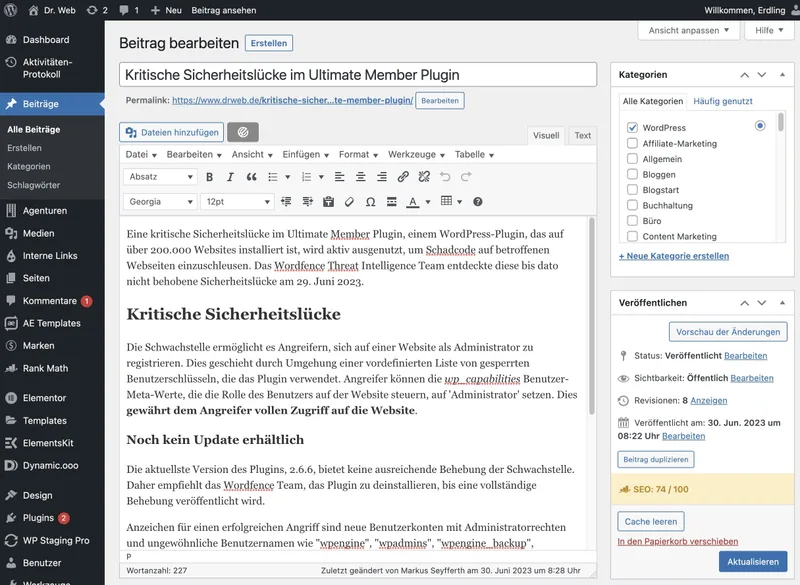
Task: Expand Ansicht anpassen screen options
Action: 688,31
